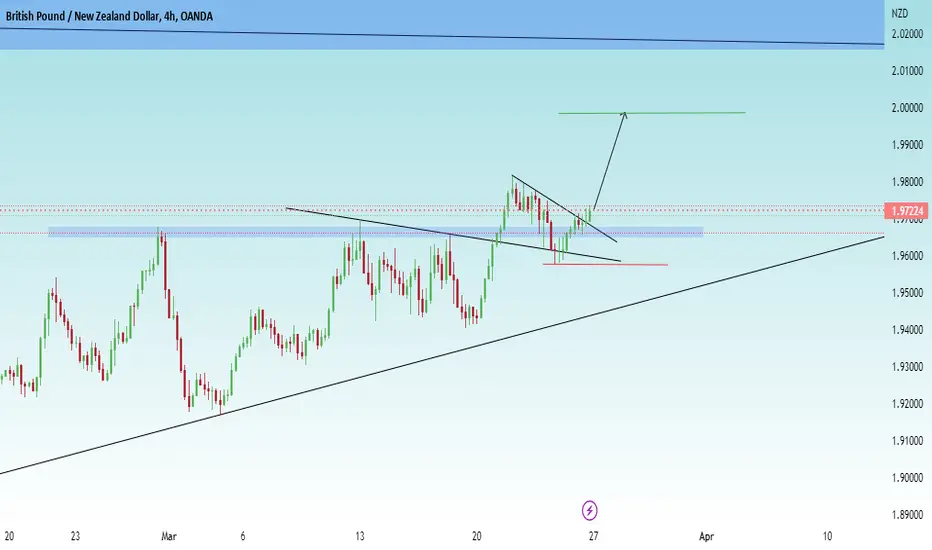This screenshot has height=550, width=932.
Task: Click the 1.99000 price axis label
Action: [x=907, y=145]
